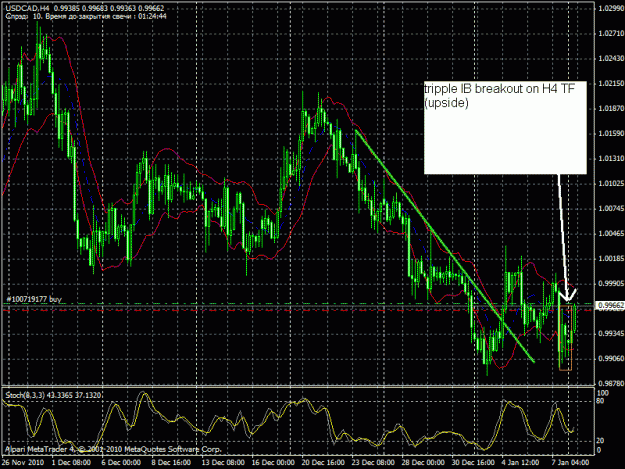Click the 1.00185 price scale value
This screenshot has height=469, width=625.
(x=611, y=259)
